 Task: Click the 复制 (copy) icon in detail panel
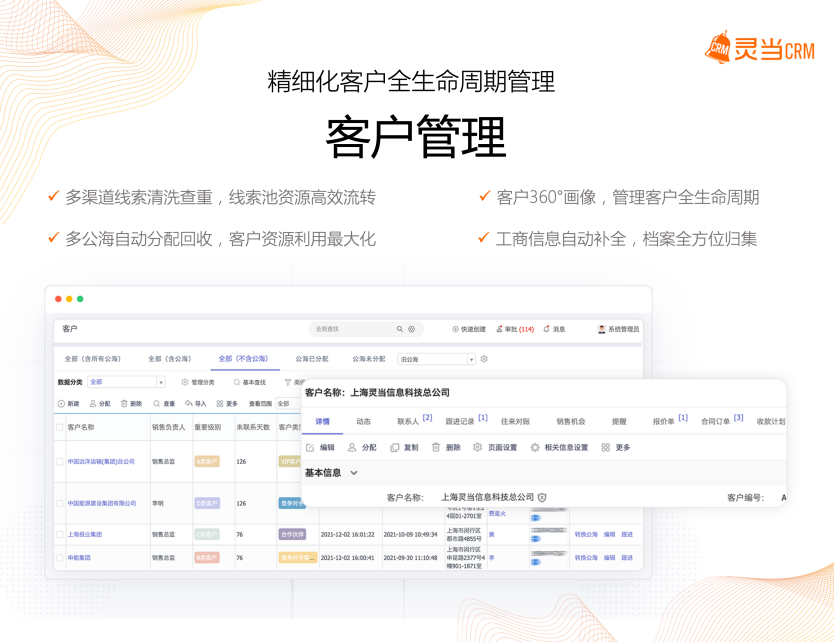click(x=395, y=447)
